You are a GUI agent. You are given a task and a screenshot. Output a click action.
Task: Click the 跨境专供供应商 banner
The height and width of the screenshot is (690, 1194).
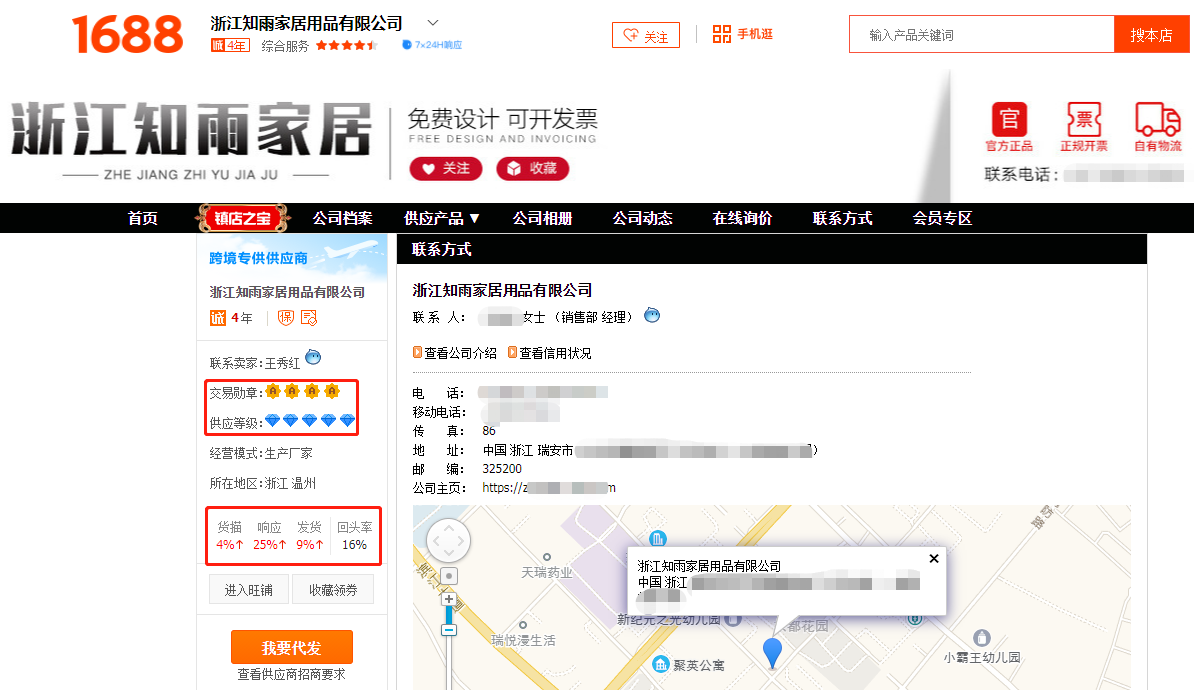[292, 257]
